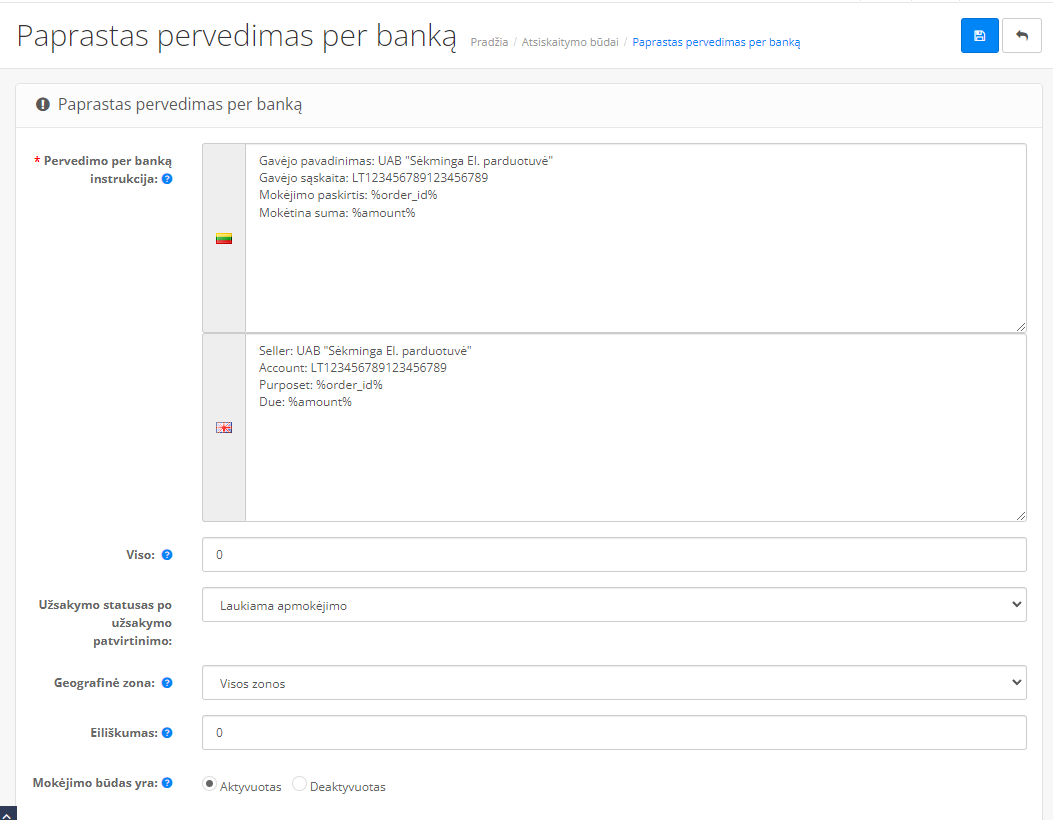Click the blue save floppy disk icon
This screenshot has height=820, width=1053.
coord(979,36)
